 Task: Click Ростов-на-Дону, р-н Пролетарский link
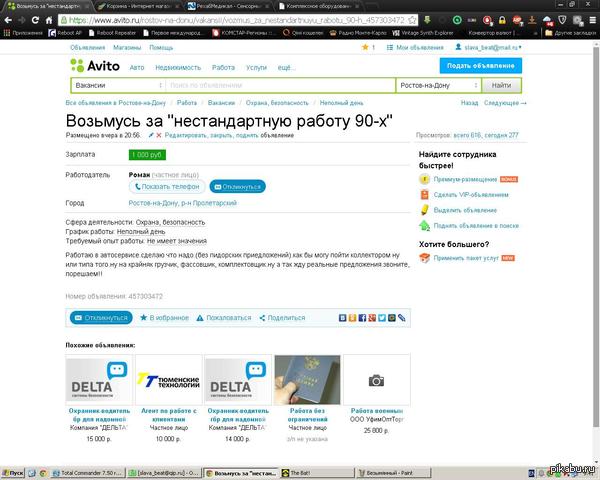pos(183,203)
